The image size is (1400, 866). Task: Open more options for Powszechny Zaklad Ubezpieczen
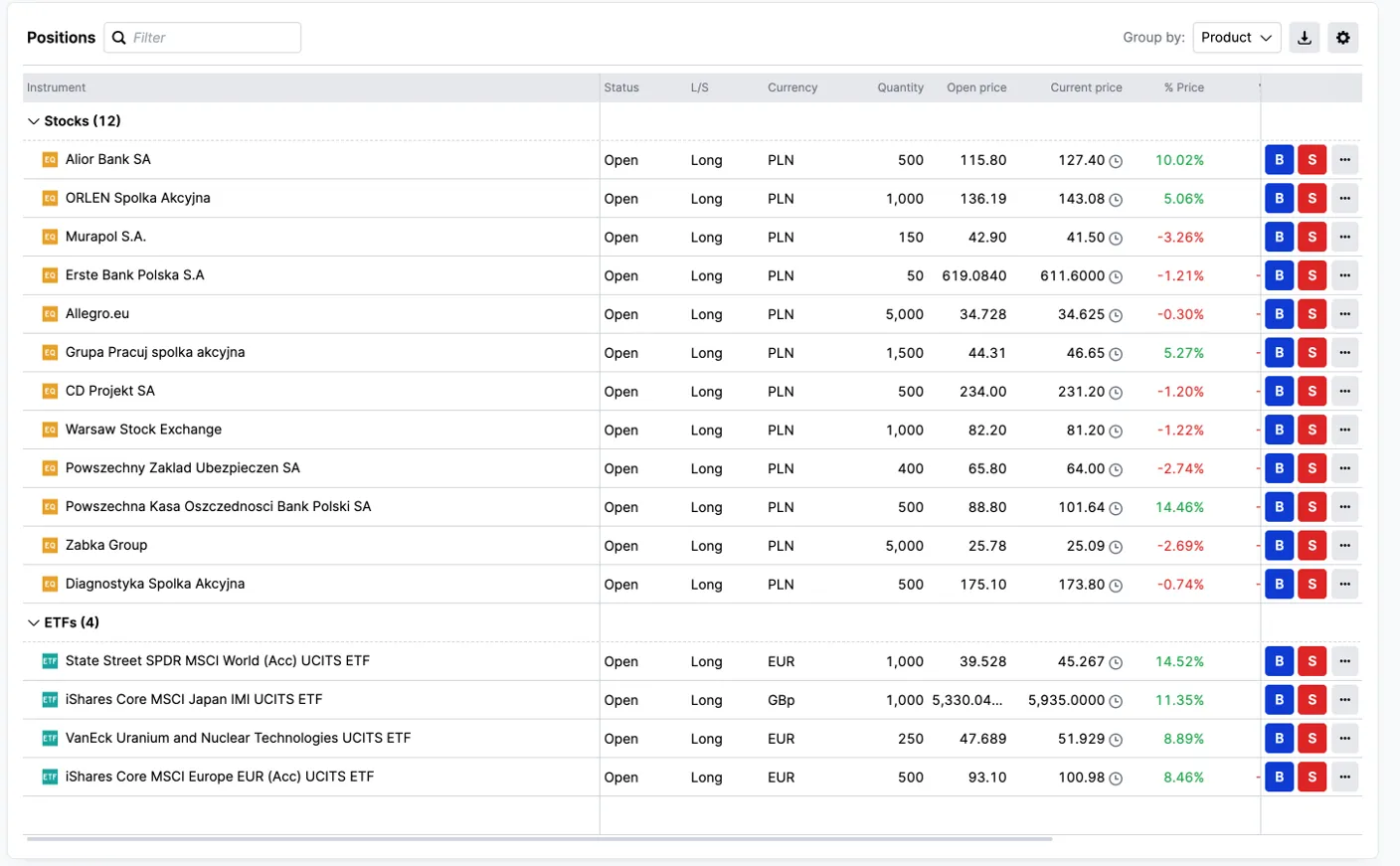tap(1344, 468)
